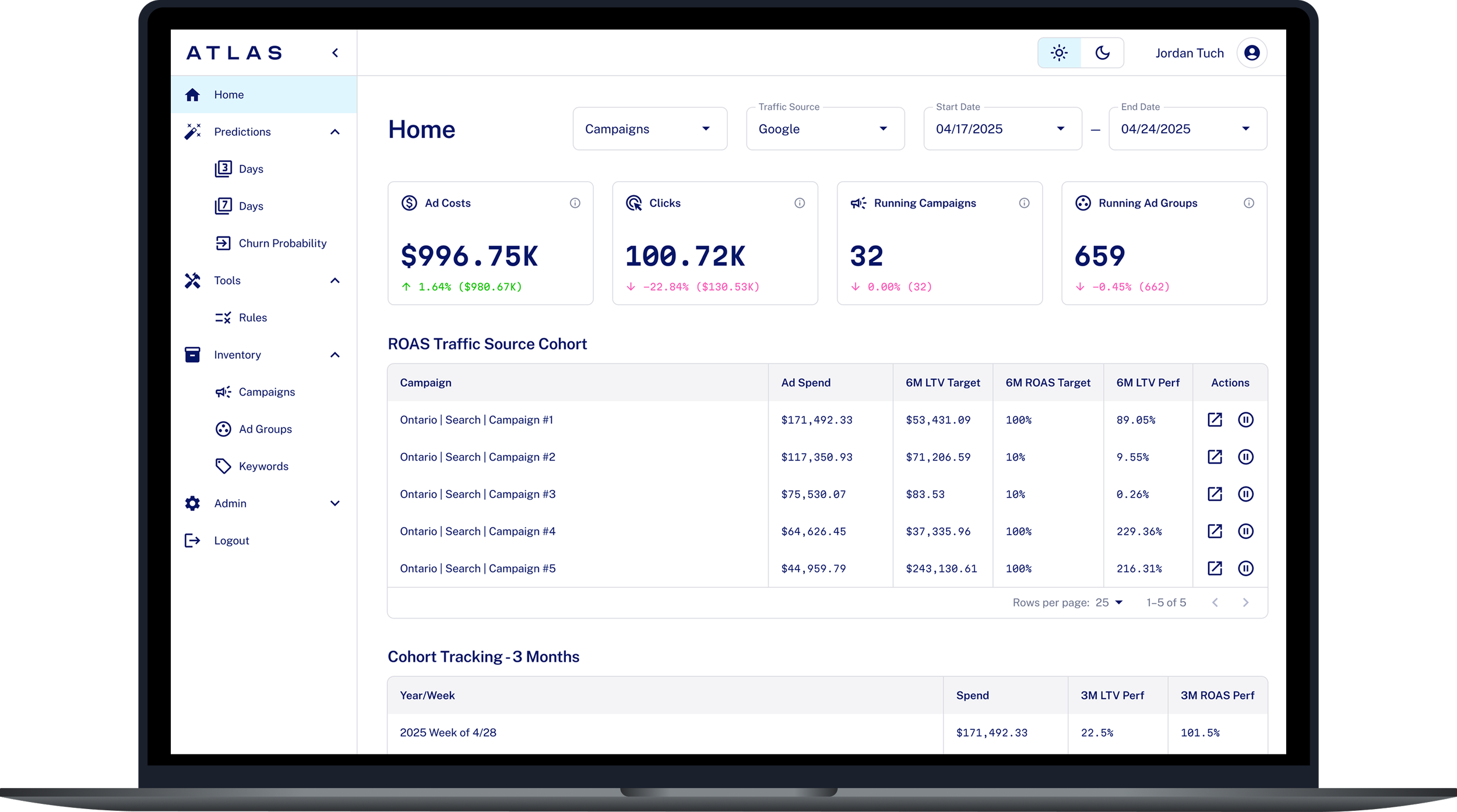Expand the Admin sidebar section
Screen dimensions: 1457x812
pyautogui.click(x=335, y=503)
